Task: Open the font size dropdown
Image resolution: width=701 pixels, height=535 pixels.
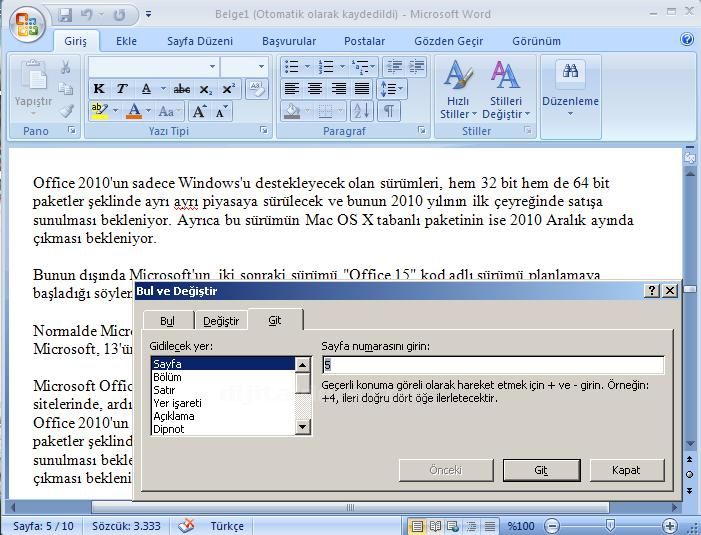Action: [262, 67]
